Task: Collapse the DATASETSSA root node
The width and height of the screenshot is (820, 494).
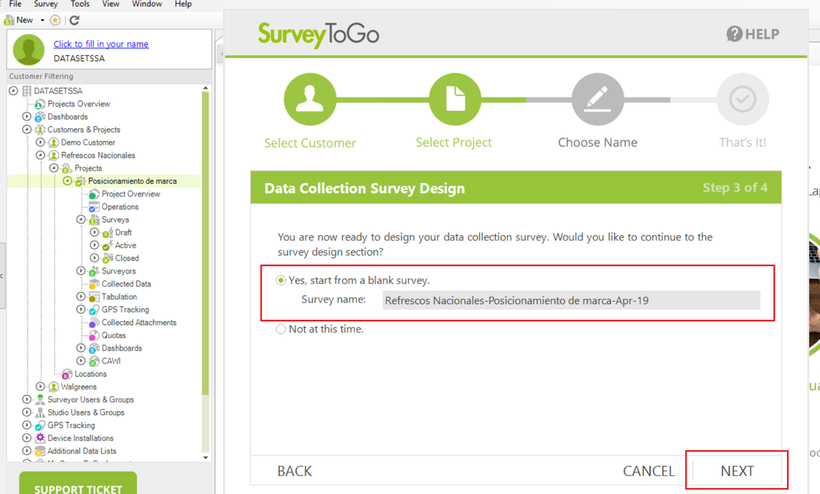Action: pyautogui.click(x=14, y=91)
